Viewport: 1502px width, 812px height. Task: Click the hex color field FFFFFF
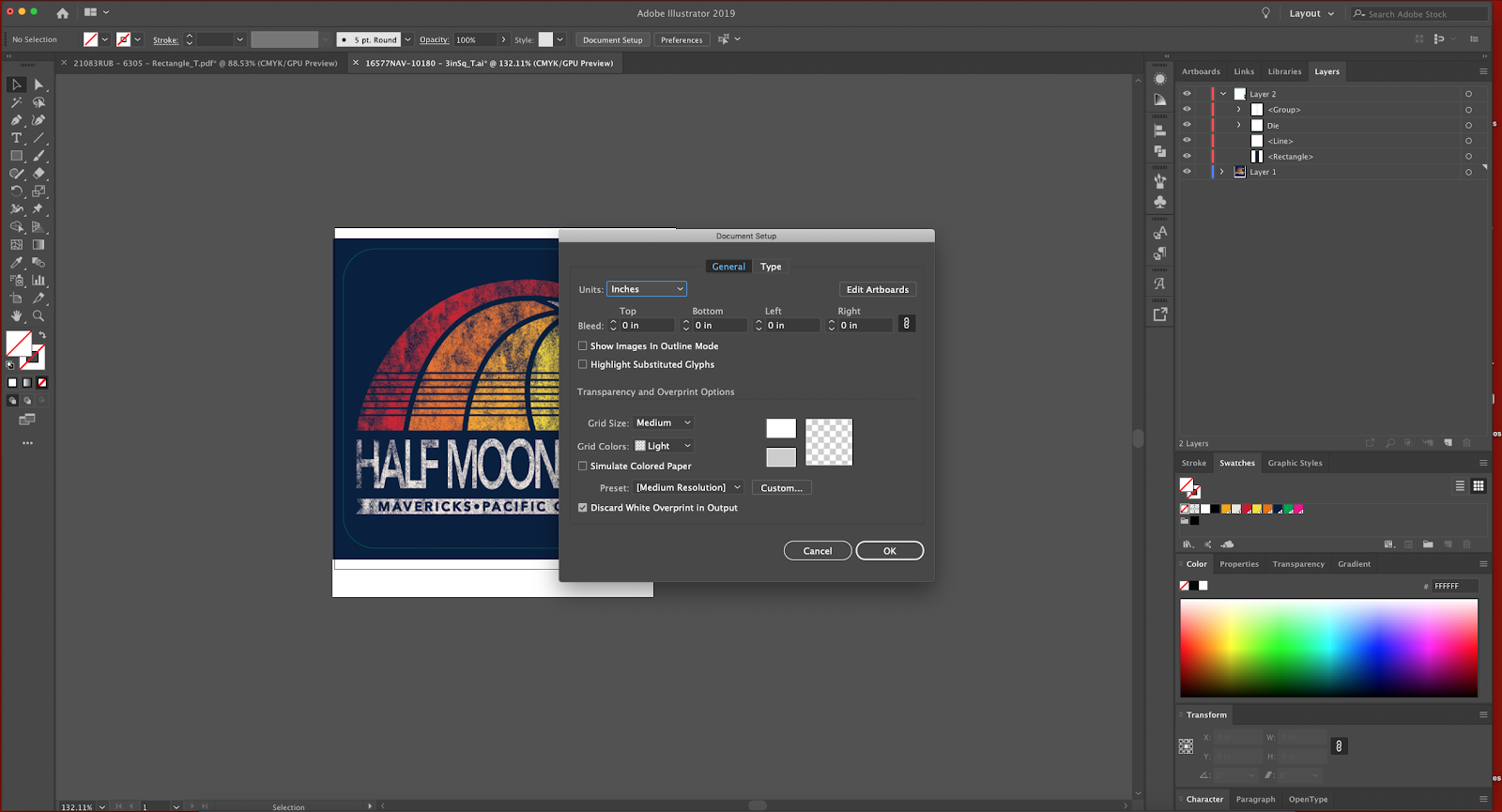point(1454,586)
